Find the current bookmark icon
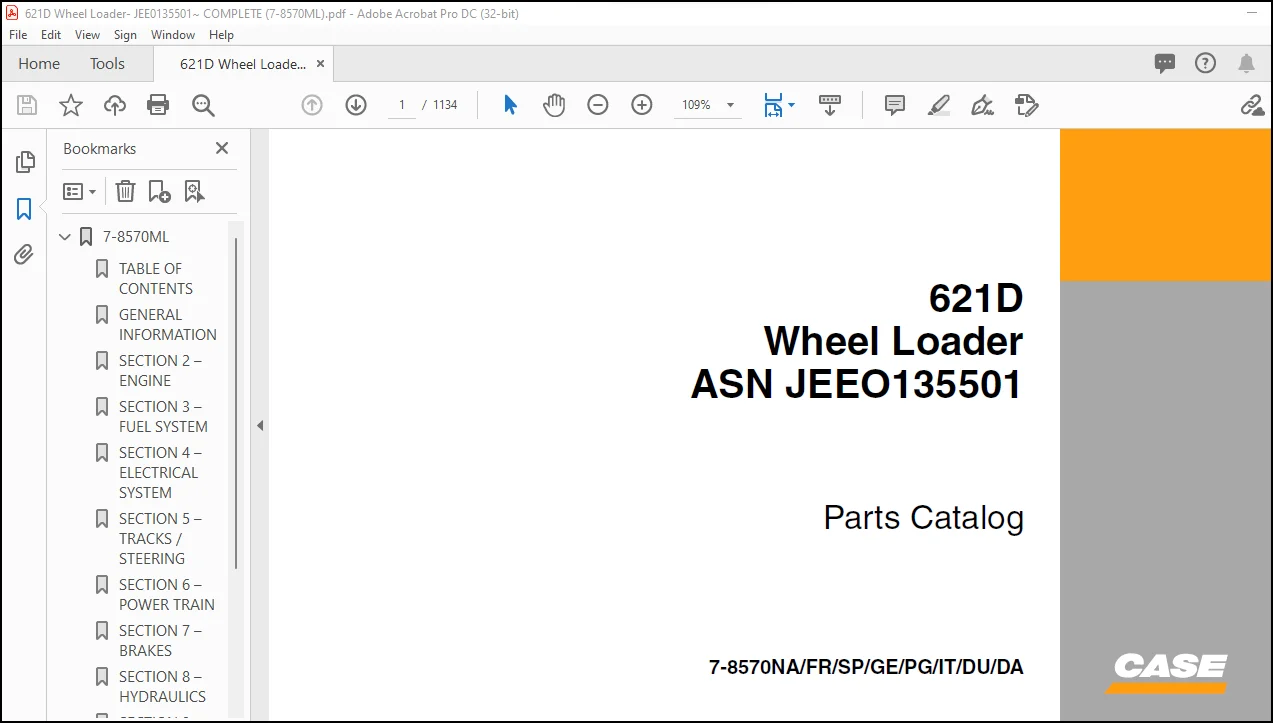The width and height of the screenshot is (1273, 723). coord(194,191)
